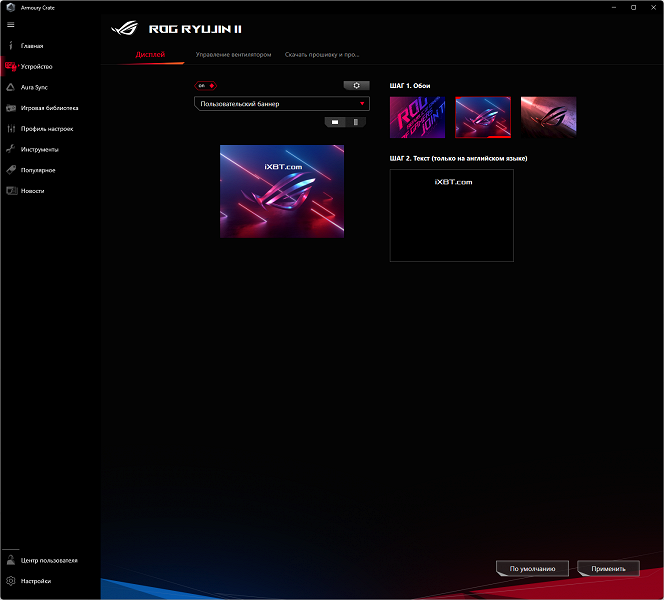Choose the blue-red neon ROG wallpaper thumbnail
Screen dimensions: 664x600
483,117
